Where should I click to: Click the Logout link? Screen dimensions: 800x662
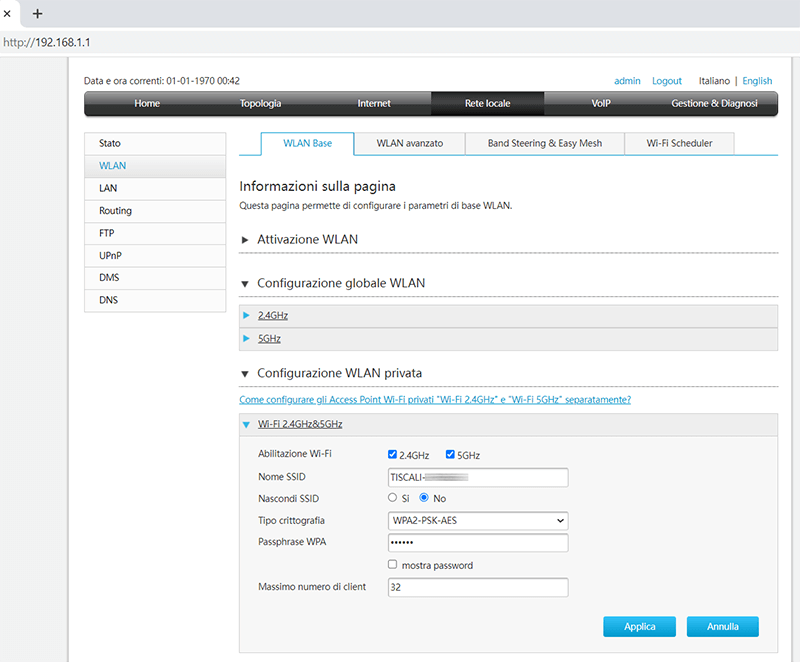666,81
